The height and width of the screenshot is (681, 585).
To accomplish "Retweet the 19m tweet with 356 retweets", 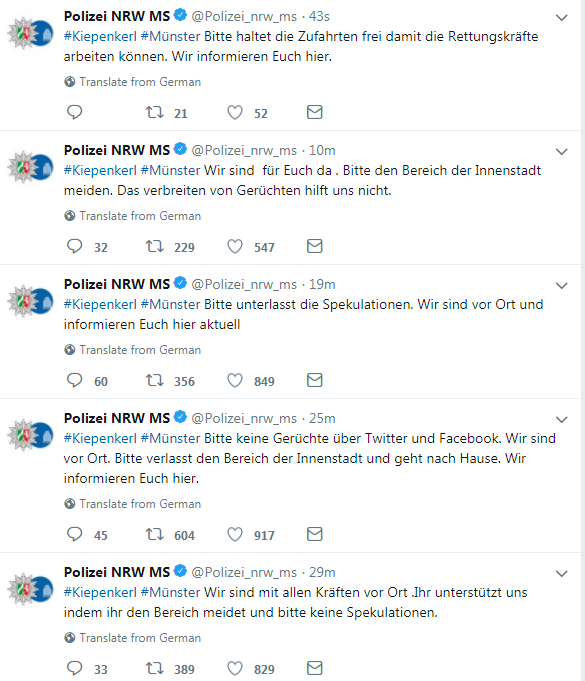I will pyautogui.click(x=154, y=380).
